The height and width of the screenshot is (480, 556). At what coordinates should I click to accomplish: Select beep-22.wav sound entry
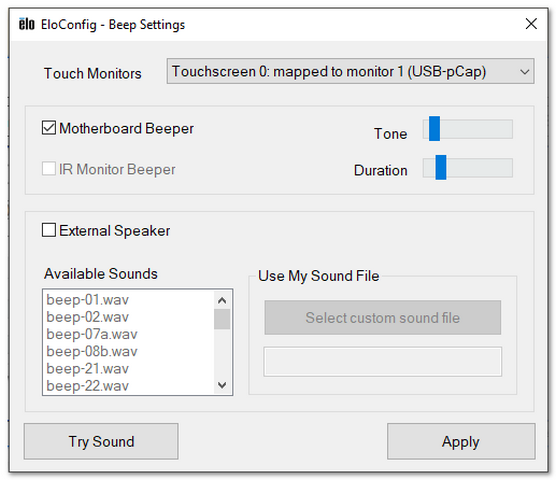(128, 386)
